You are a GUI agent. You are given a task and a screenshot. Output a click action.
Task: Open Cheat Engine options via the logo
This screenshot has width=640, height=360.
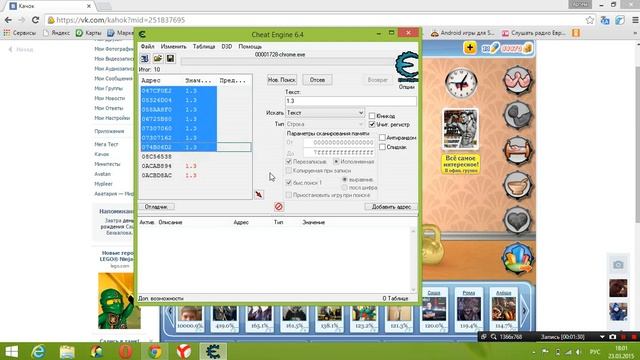[x=407, y=67]
